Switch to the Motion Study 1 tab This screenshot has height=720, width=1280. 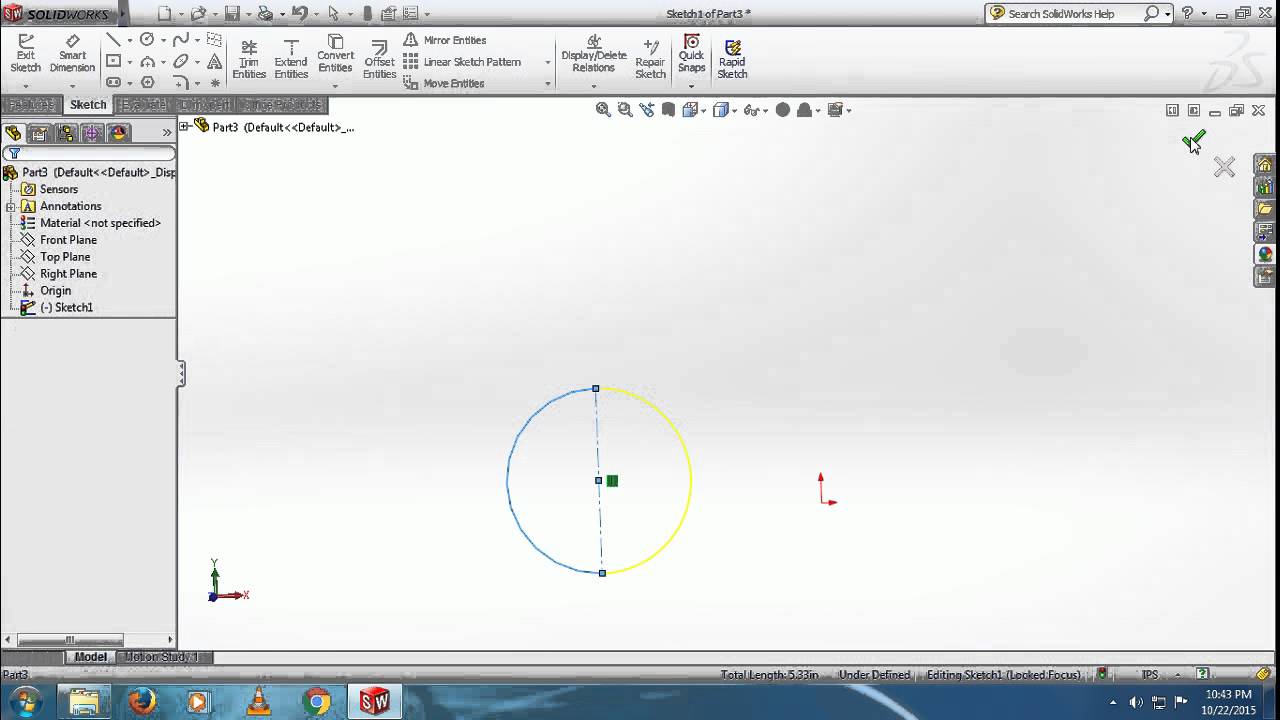point(161,657)
